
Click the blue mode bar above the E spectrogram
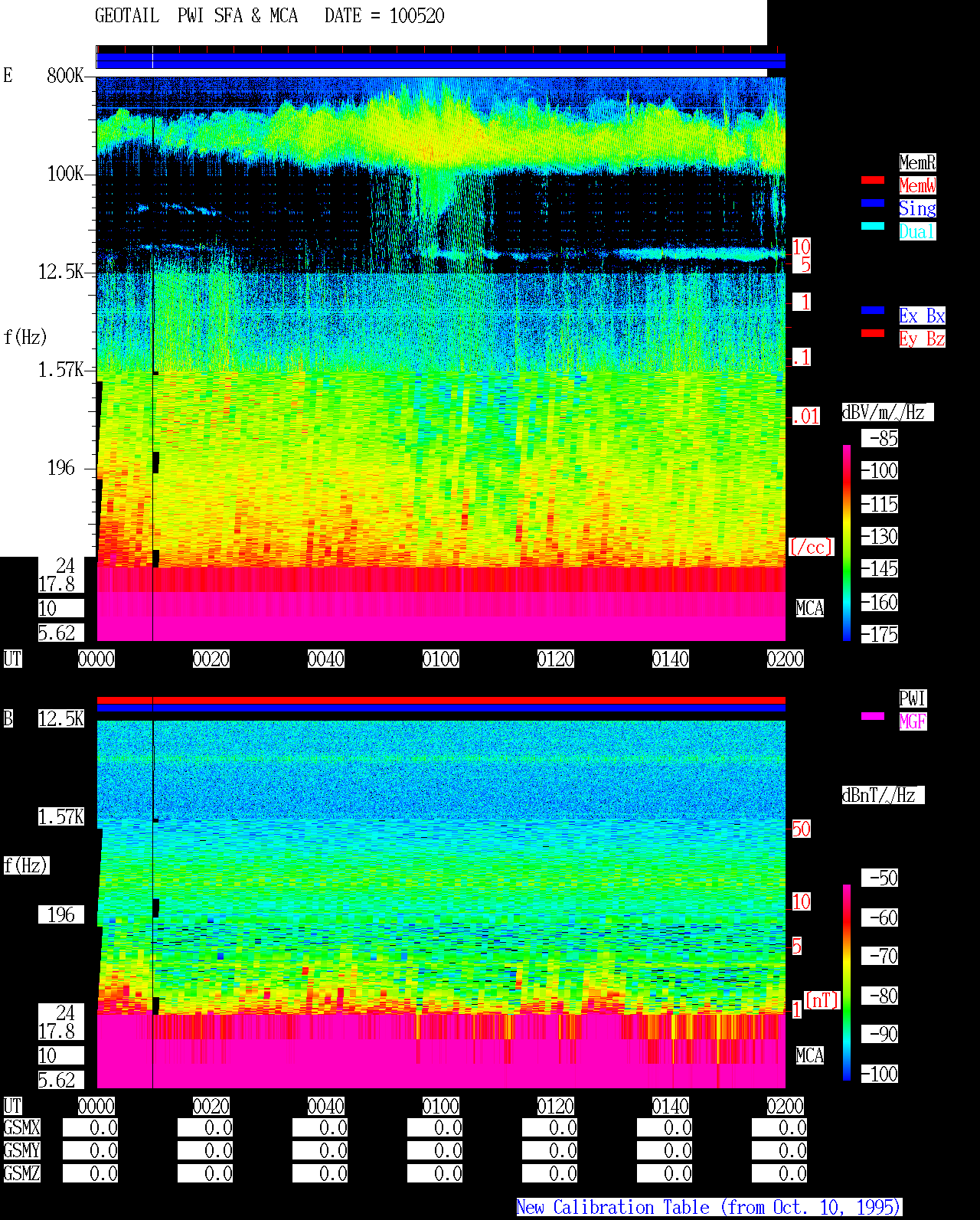441,61
